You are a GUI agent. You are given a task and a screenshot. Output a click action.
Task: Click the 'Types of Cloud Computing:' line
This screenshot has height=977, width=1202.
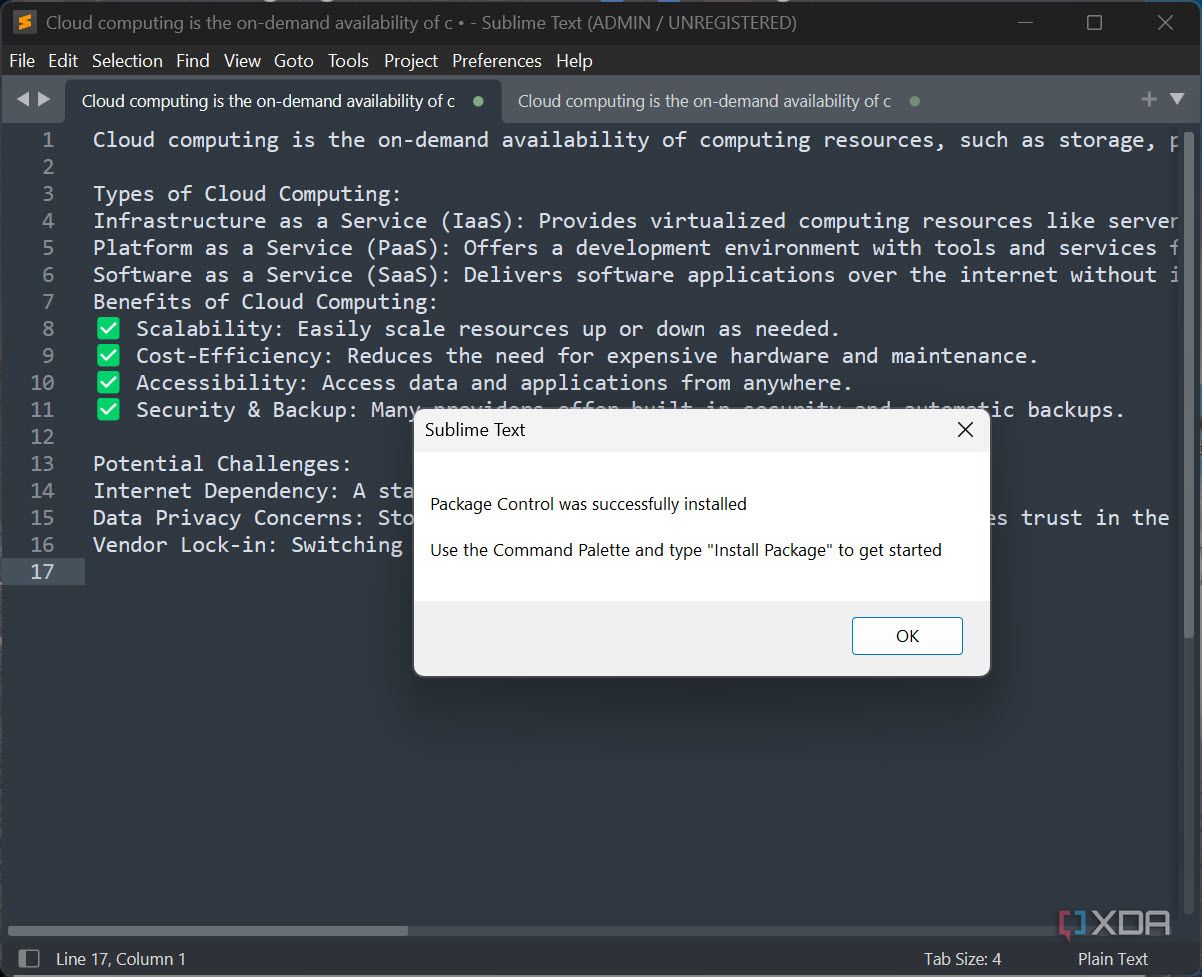[x=247, y=194]
